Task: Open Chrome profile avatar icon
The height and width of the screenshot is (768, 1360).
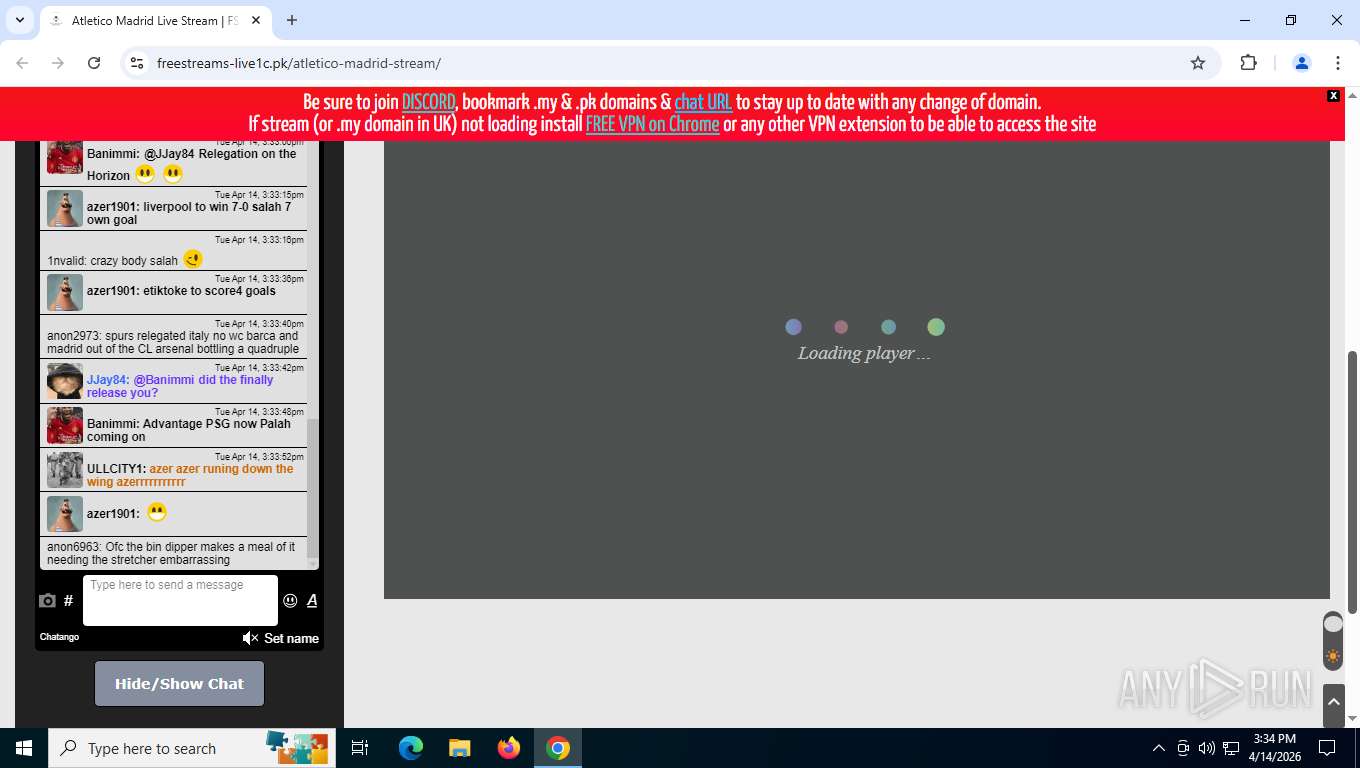Action: (x=1302, y=63)
